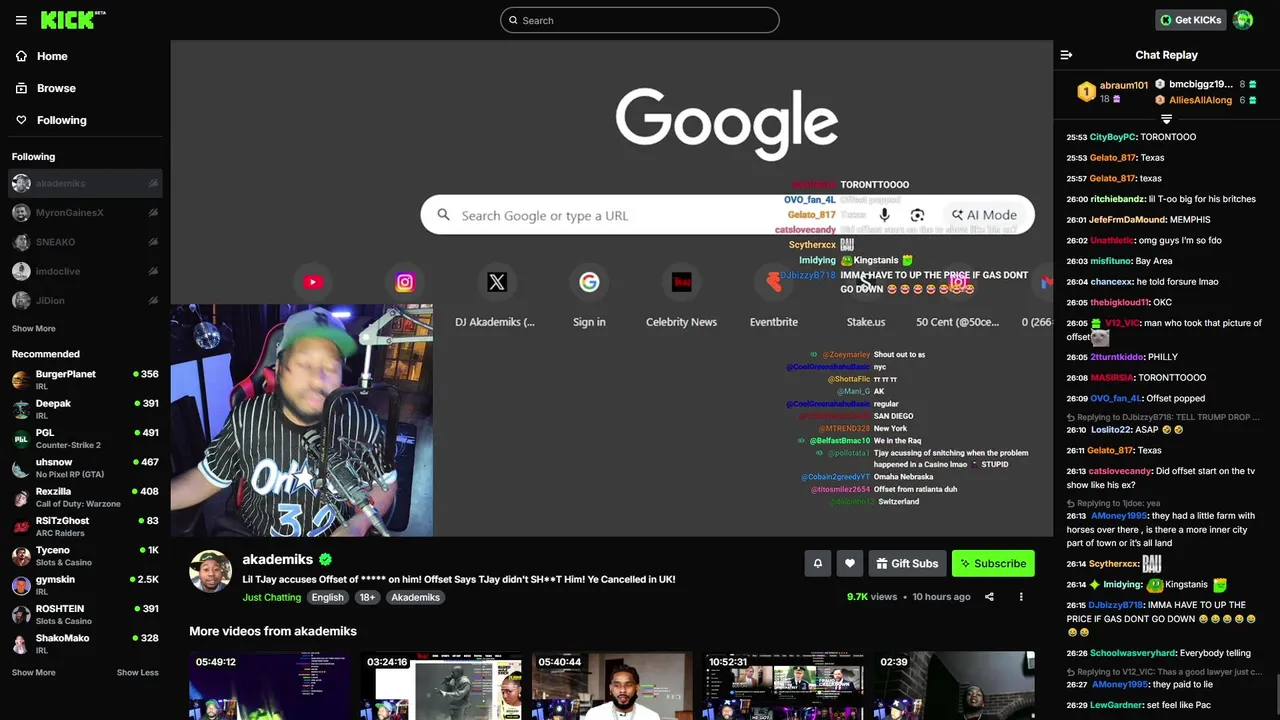Open the 05:40:44 video thumbnail
The width and height of the screenshot is (1280, 720).
pyautogui.click(x=612, y=686)
